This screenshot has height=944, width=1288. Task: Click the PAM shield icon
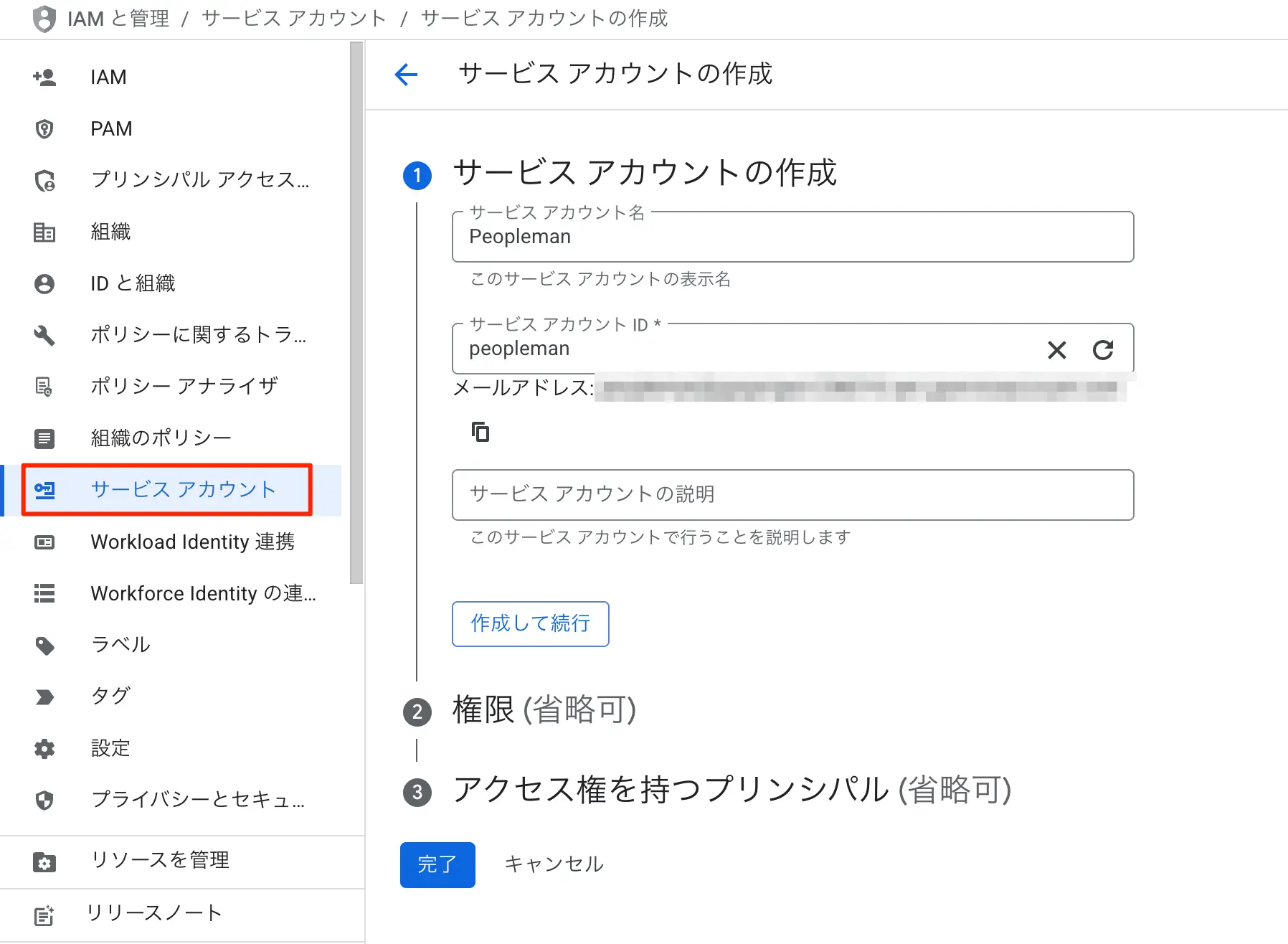pyautogui.click(x=44, y=129)
